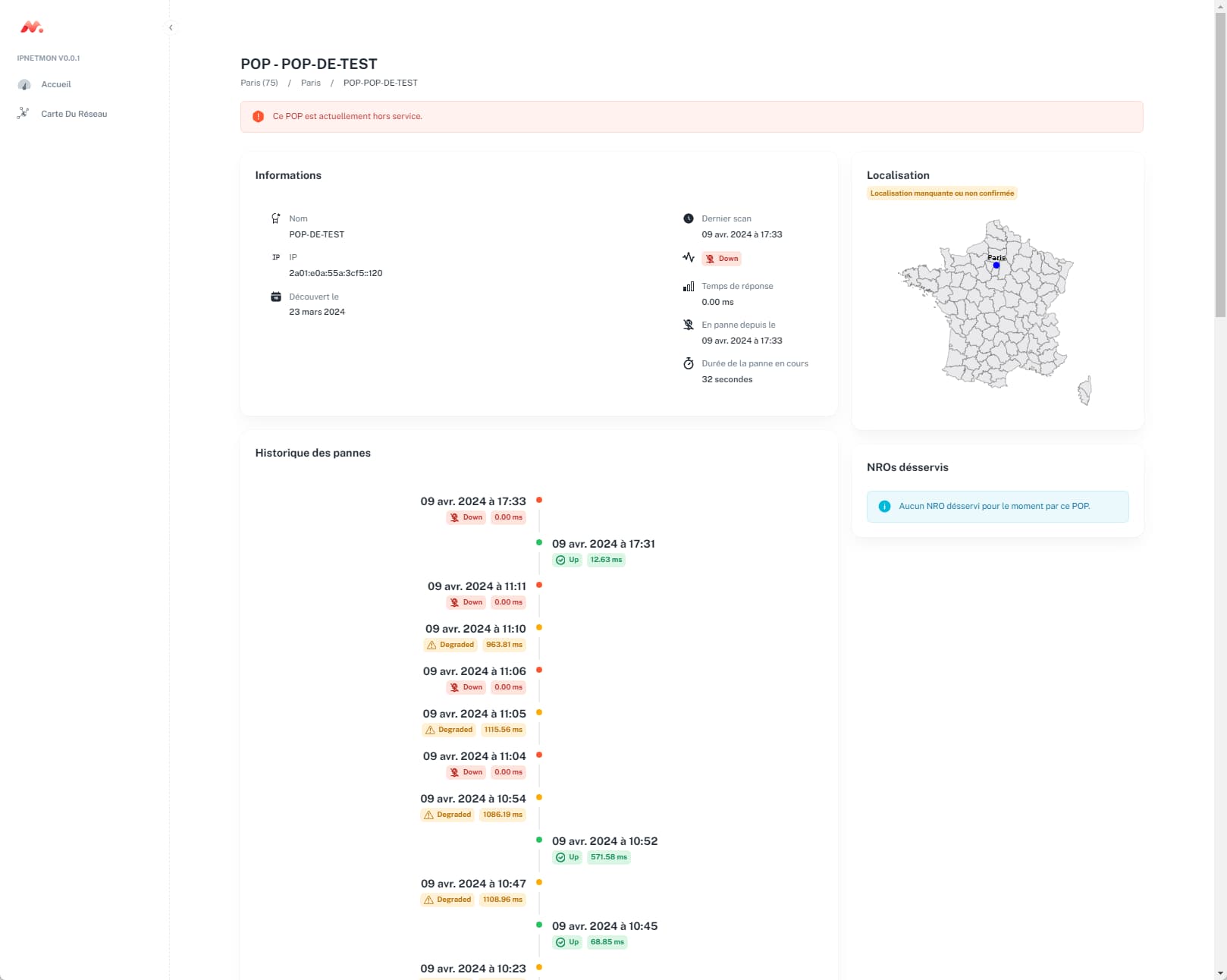Click the green timeline dot for 17:31
Viewport: 1227px width, 980px height.
coord(539,542)
